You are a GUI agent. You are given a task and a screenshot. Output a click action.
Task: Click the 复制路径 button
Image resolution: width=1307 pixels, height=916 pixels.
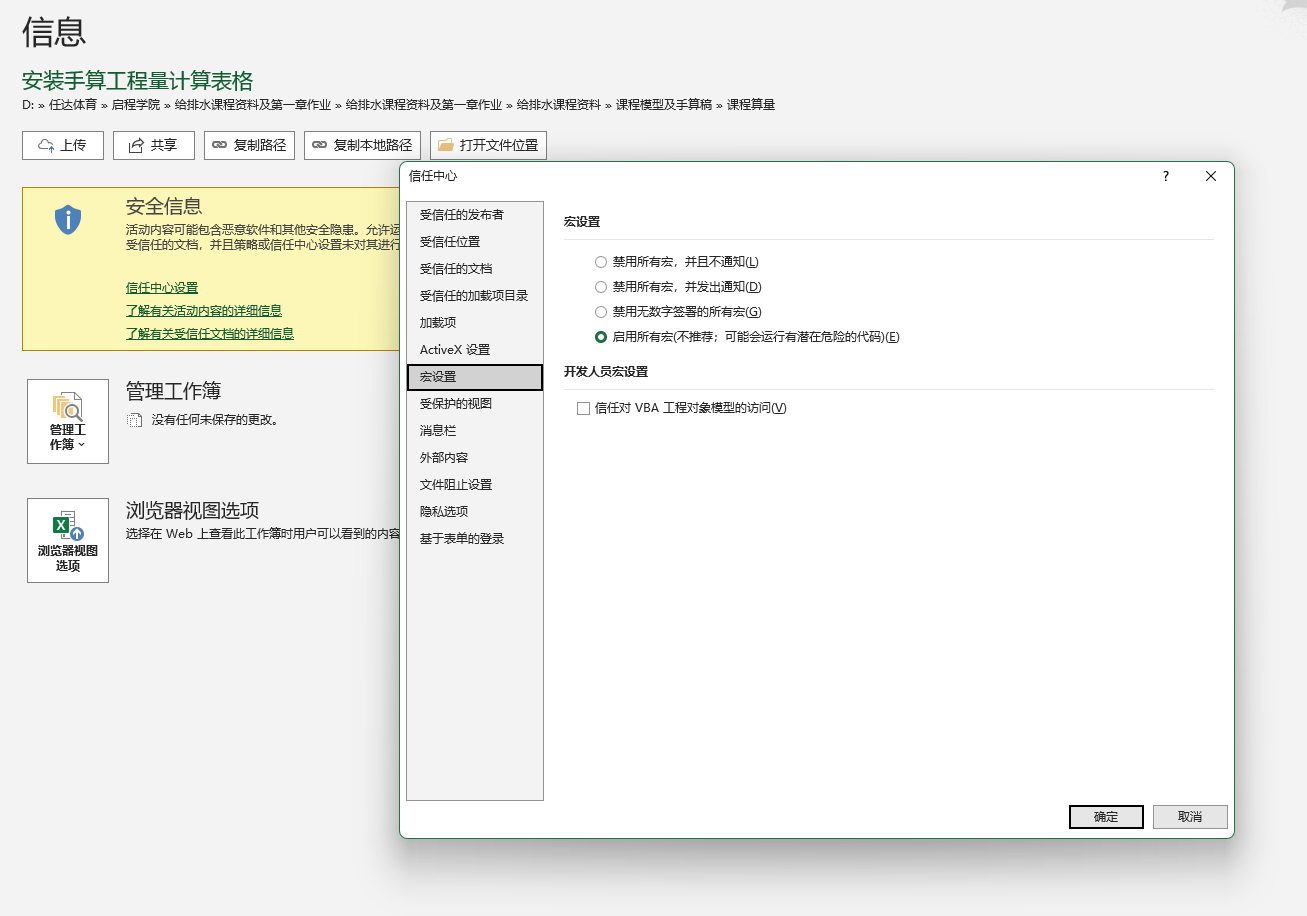249,146
